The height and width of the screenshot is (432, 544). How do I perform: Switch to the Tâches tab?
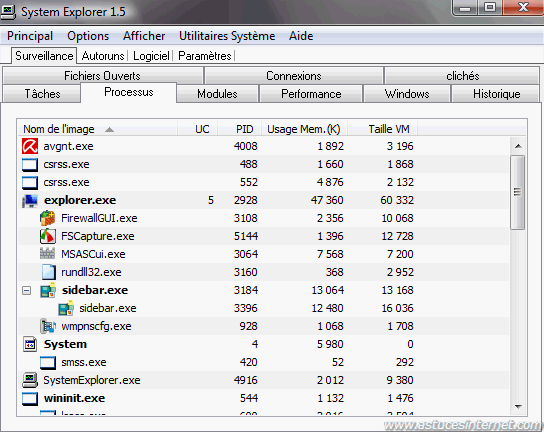42,94
